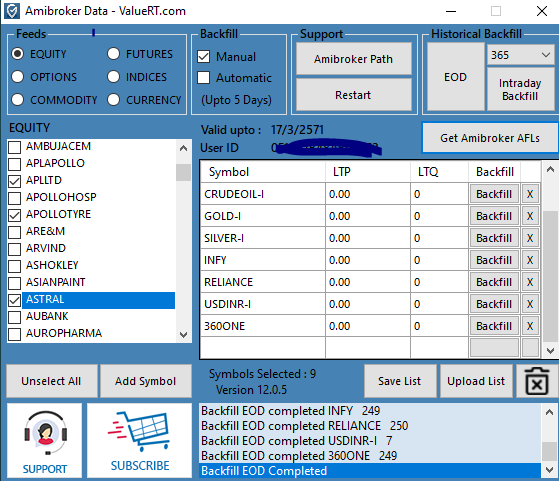Enable the Automatic backfill checkbox

[204, 77]
